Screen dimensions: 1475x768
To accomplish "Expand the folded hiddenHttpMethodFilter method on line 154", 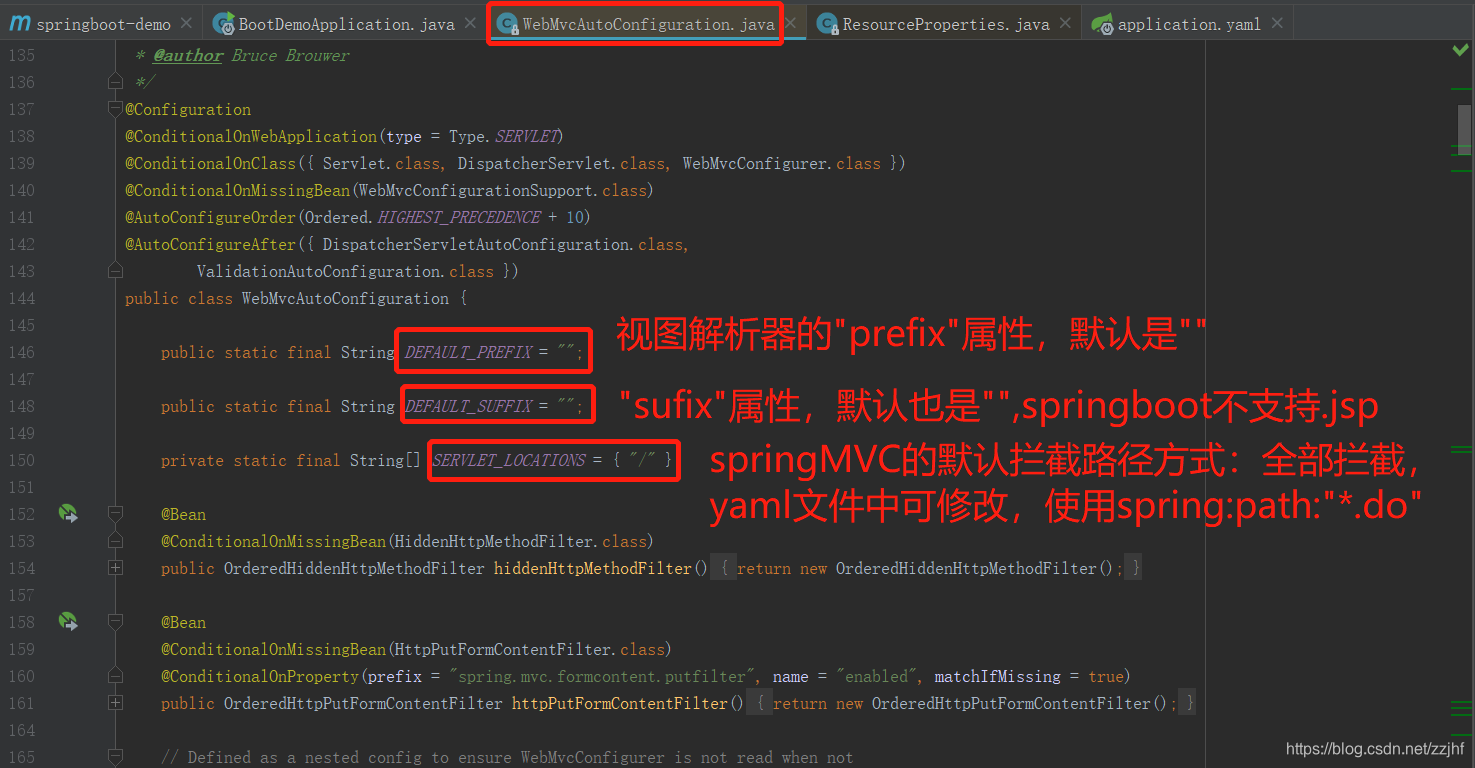I will tap(115, 568).
